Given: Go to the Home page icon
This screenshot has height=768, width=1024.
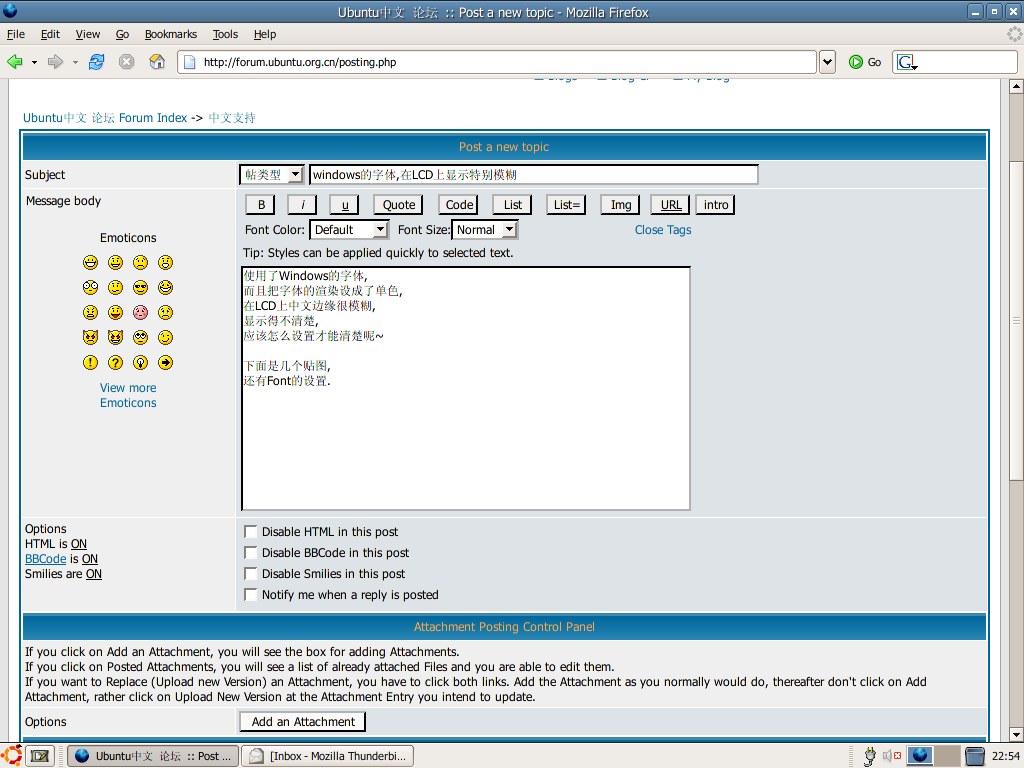Looking at the screenshot, I should pos(157,62).
